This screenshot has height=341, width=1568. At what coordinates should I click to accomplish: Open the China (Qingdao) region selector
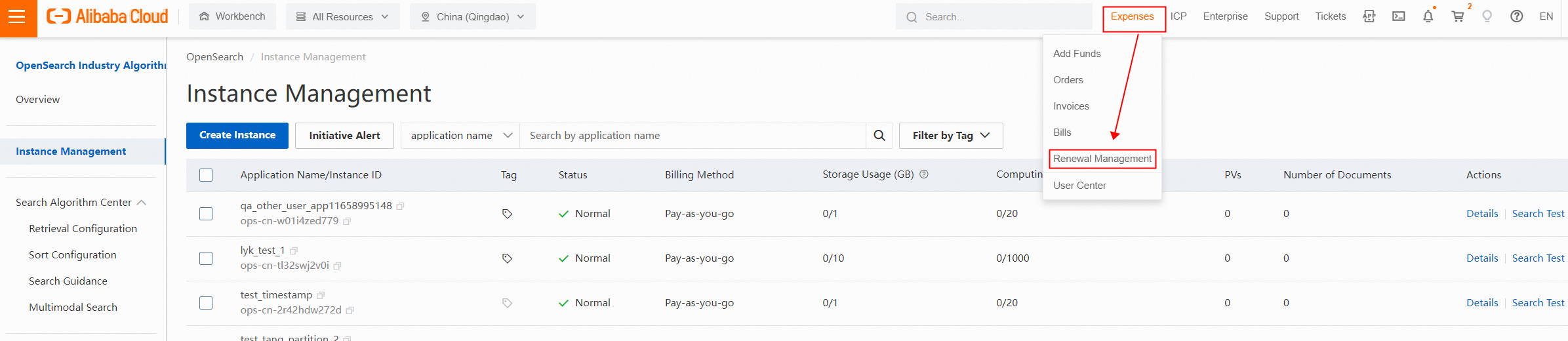472,16
